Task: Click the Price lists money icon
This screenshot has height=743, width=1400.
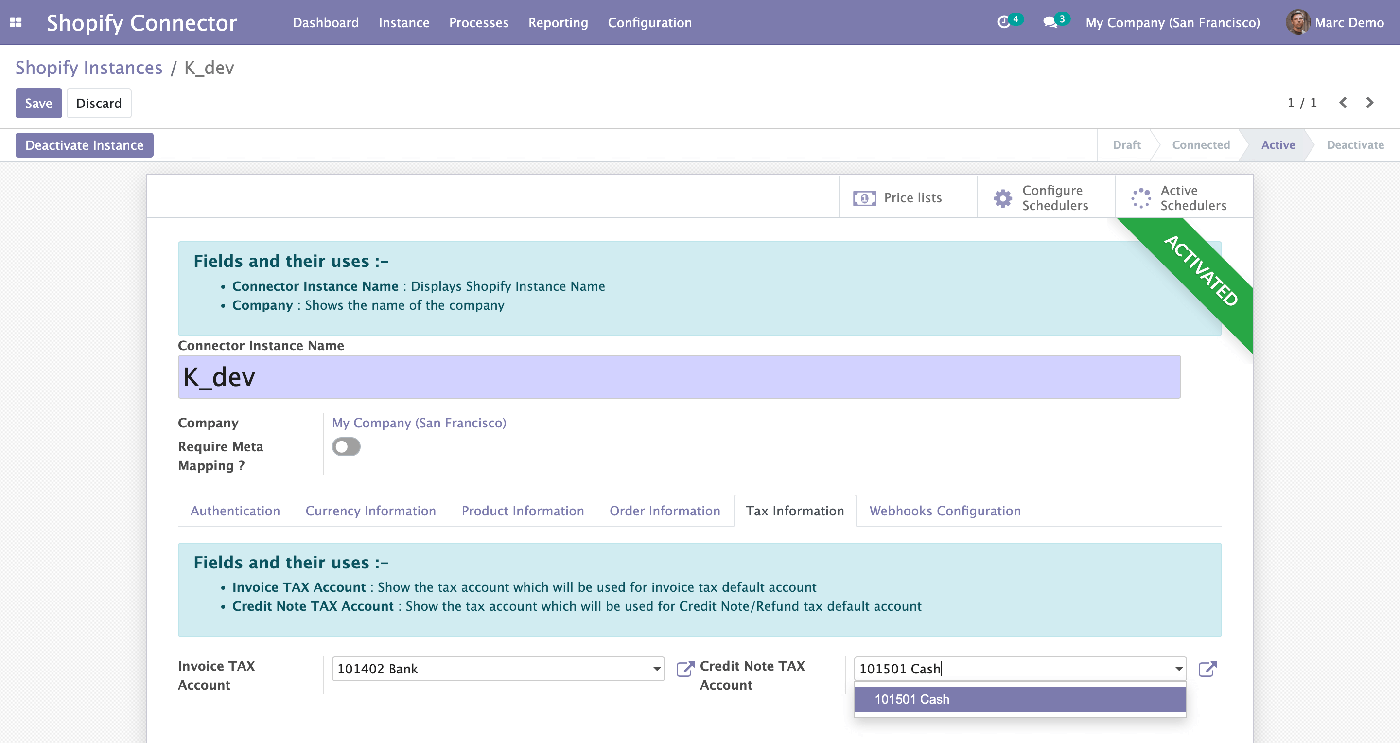Action: click(x=864, y=198)
